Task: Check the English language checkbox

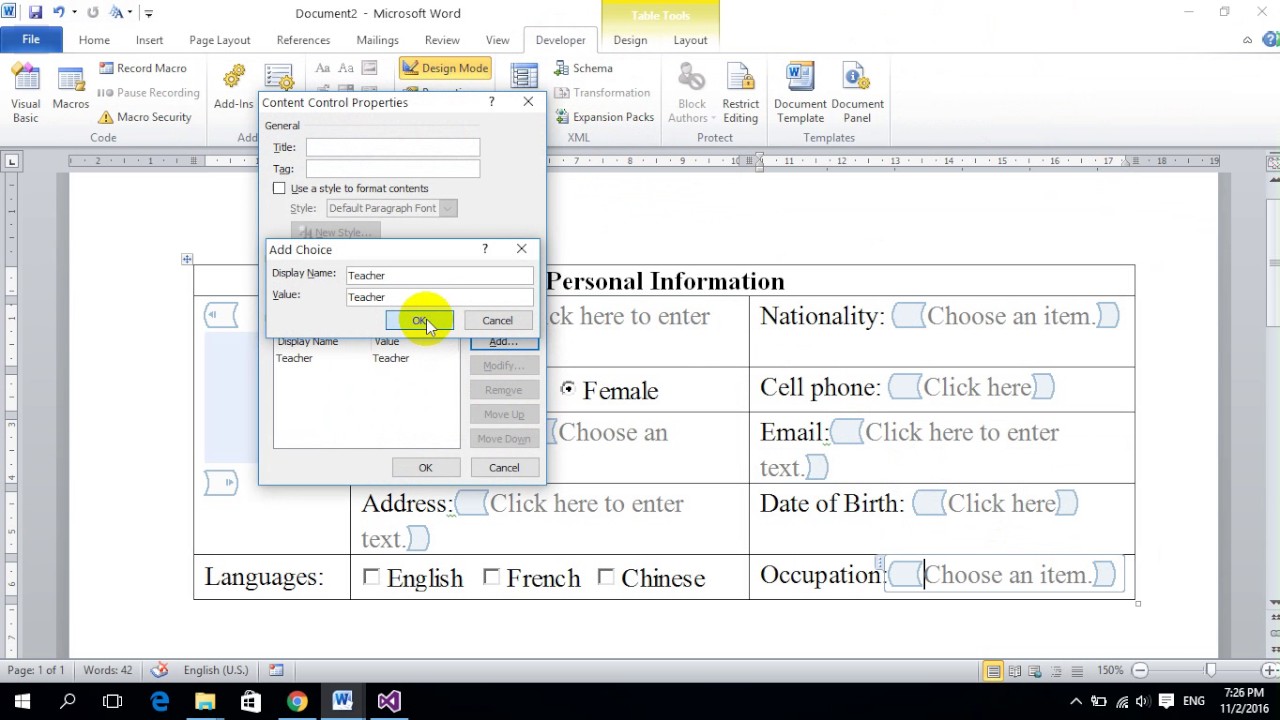Action: tap(371, 577)
